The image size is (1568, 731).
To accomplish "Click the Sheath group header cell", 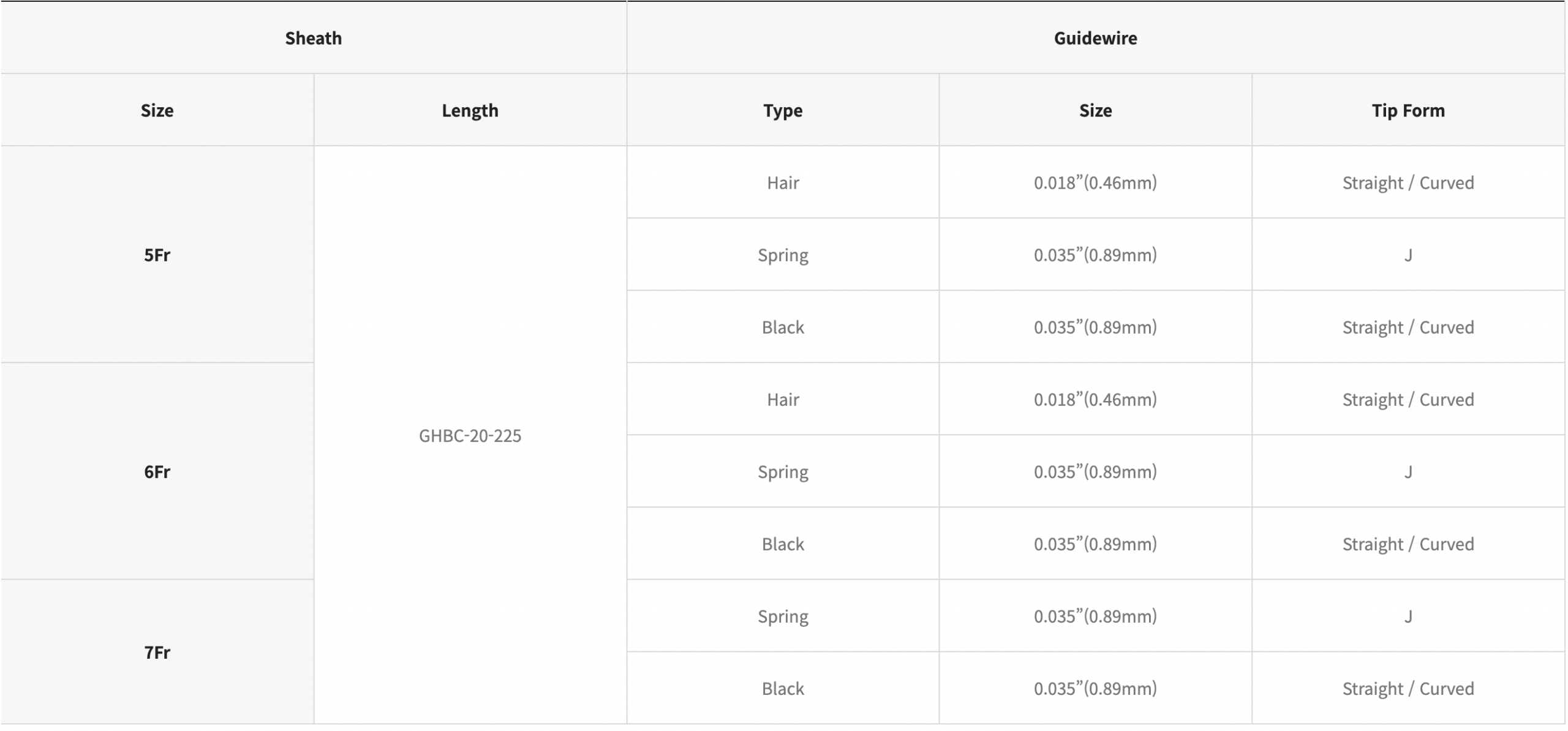I will pyautogui.click(x=313, y=38).
